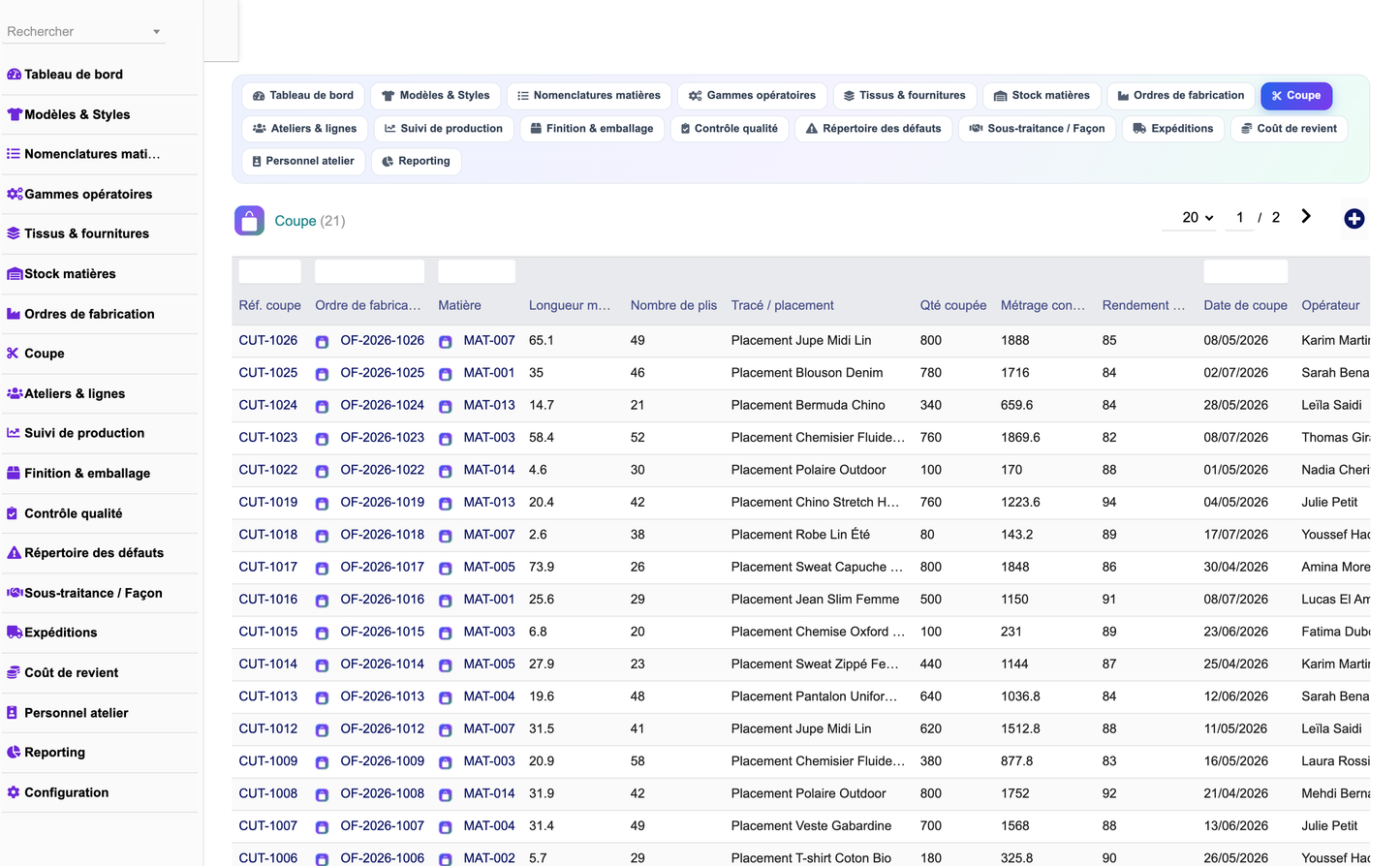The image size is (1400, 866).
Task: Select the active Coupe tab
Action: point(1296,96)
